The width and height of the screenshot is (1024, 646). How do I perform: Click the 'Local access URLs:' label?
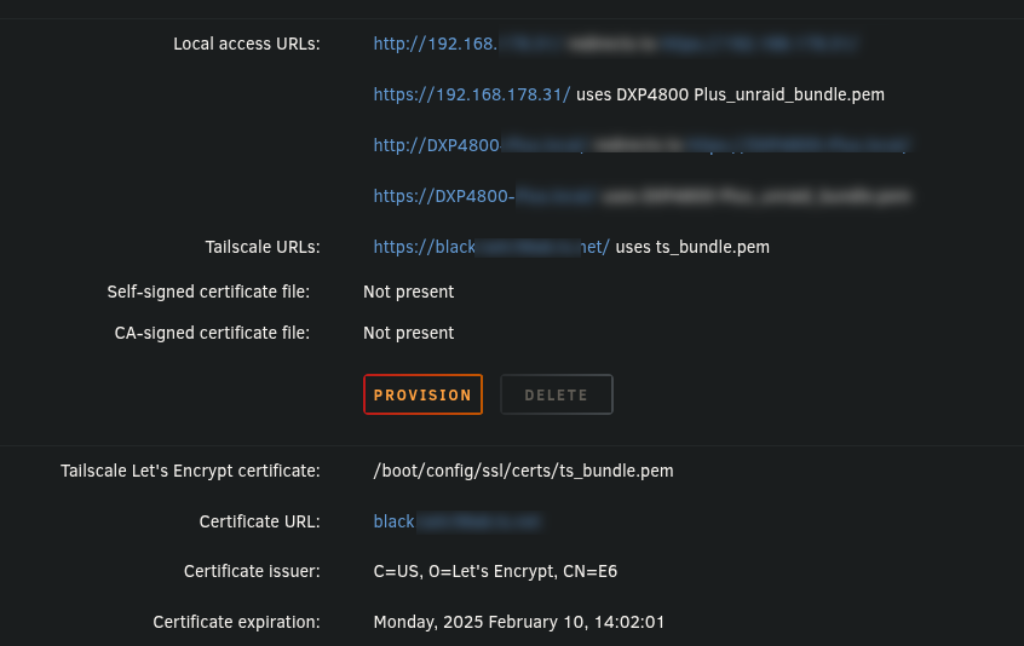pos(247,44)
